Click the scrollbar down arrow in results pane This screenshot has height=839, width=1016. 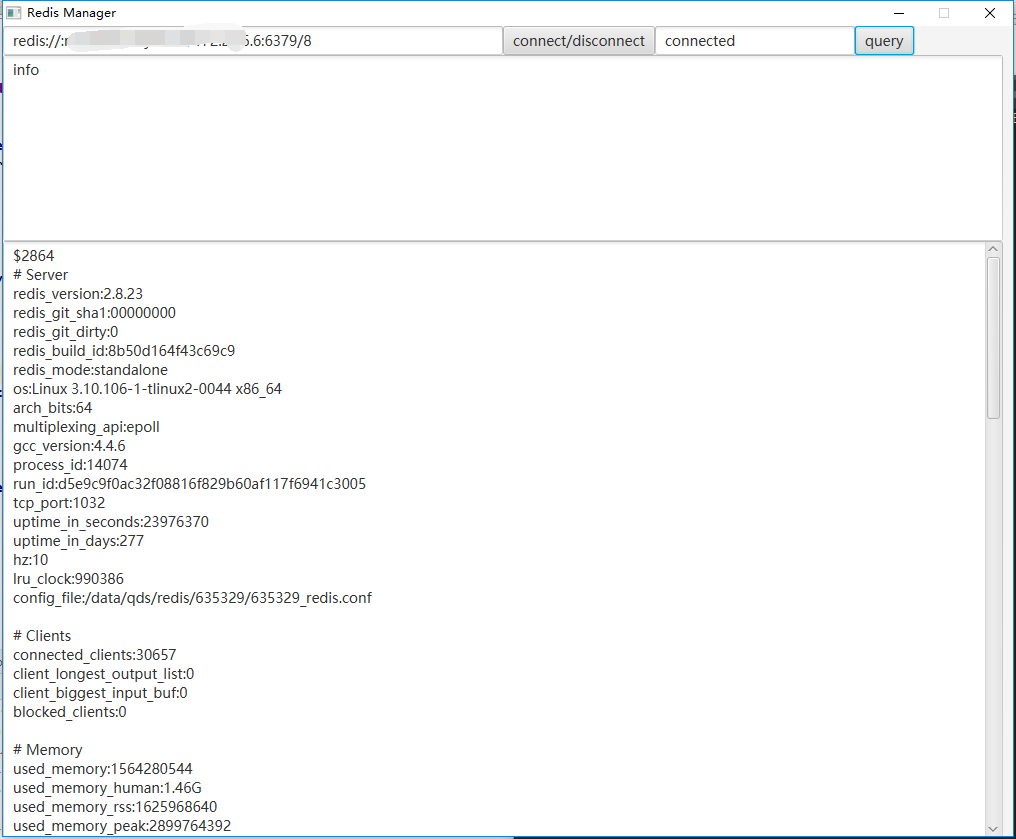993,829
